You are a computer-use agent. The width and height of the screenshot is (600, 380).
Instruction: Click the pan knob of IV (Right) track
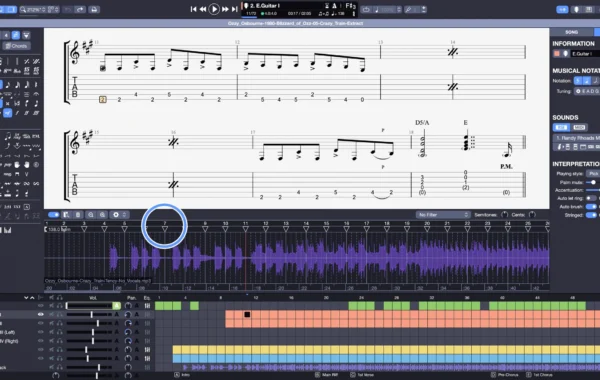click(x=128, y=341)
